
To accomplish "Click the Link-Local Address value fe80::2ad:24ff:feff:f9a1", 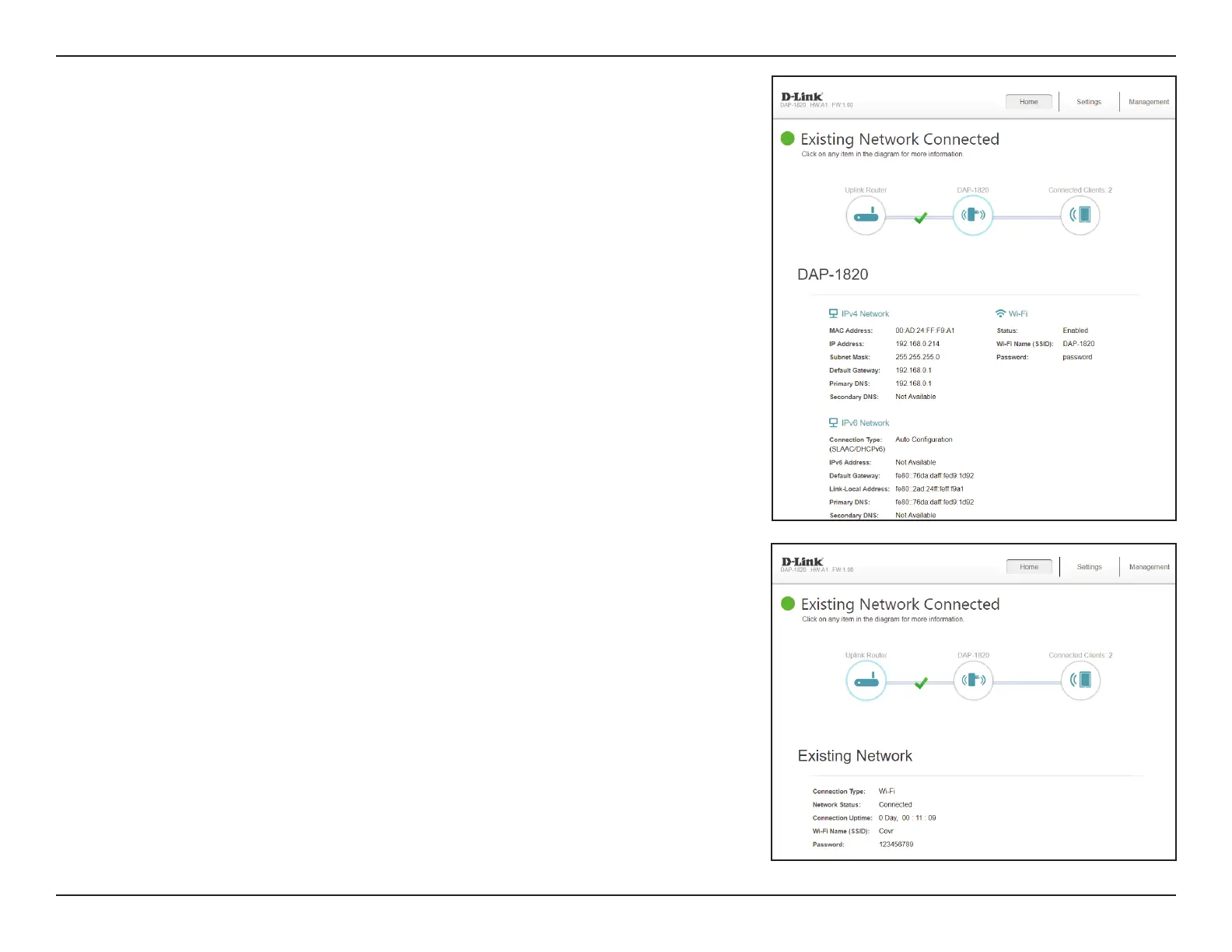I will click(x=929, y=488).
